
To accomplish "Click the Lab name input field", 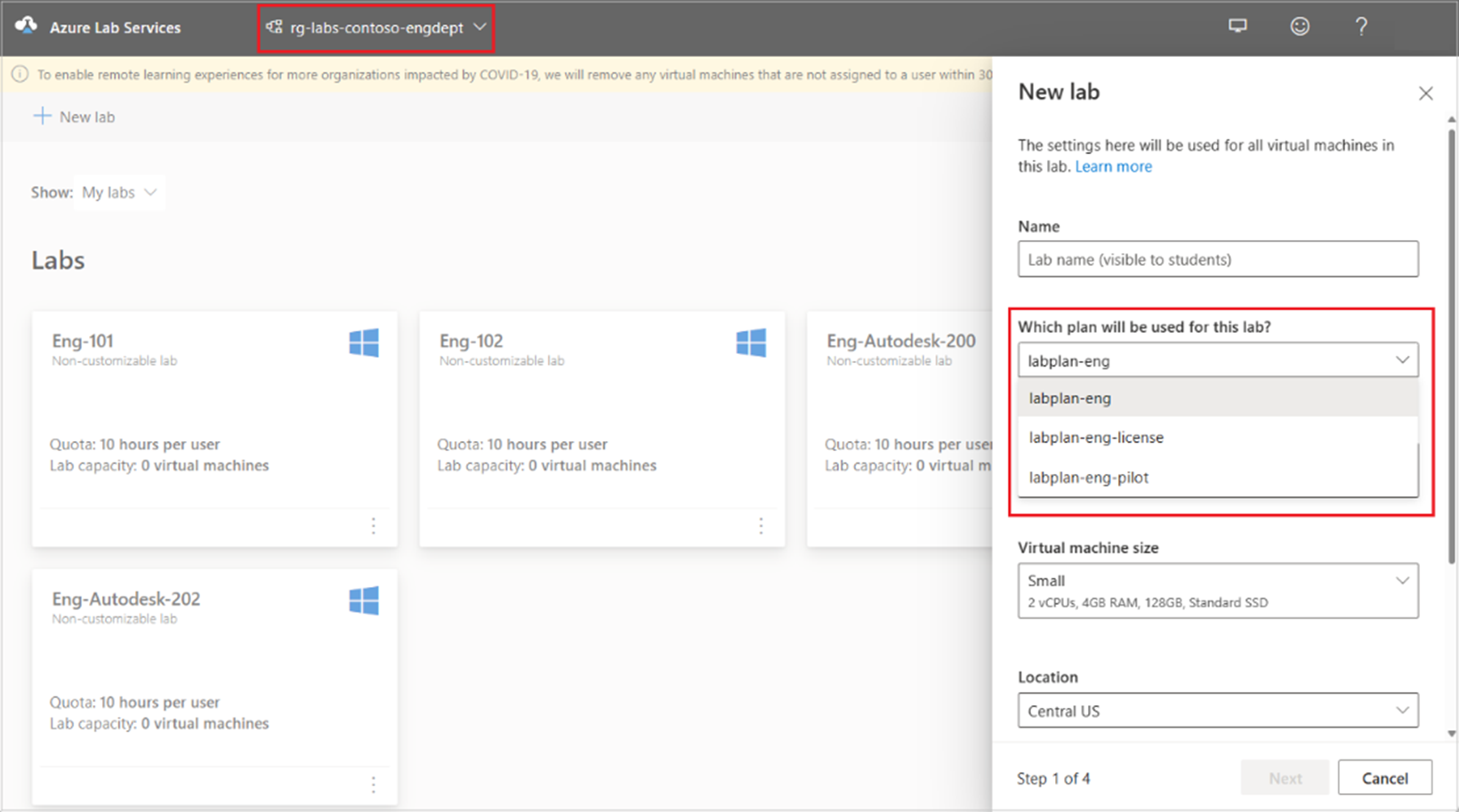I will click(1217, 259).
